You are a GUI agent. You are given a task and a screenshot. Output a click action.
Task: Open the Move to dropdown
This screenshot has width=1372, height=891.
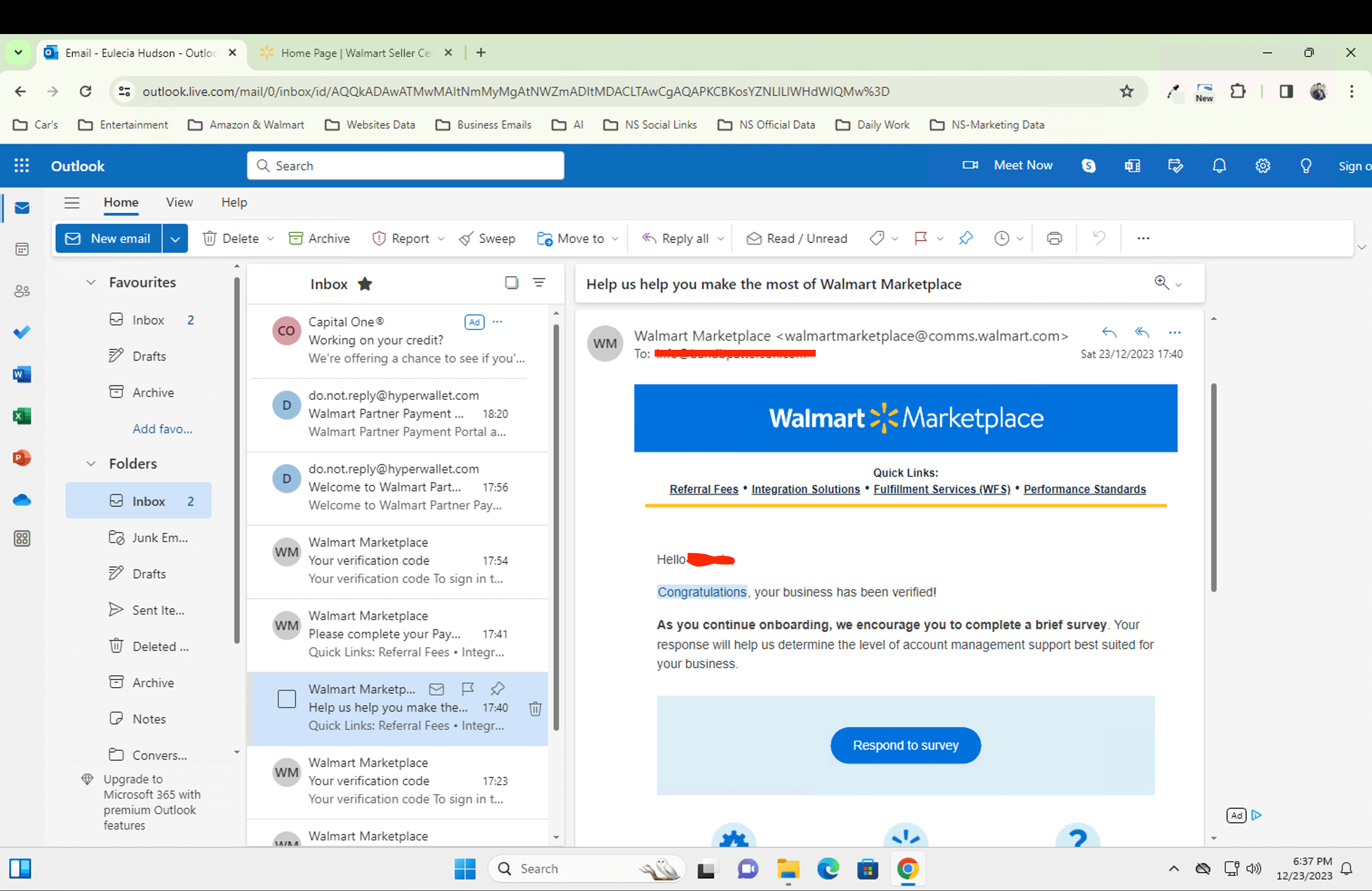577,239
